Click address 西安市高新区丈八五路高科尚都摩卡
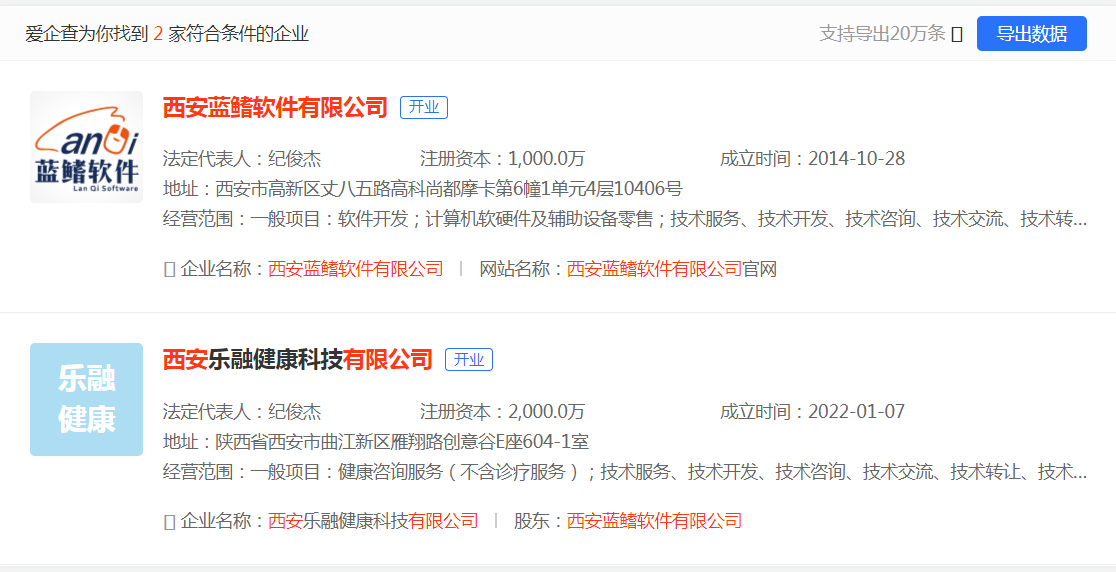This screenshot has height=572, width=1116. tap(449, 189)
